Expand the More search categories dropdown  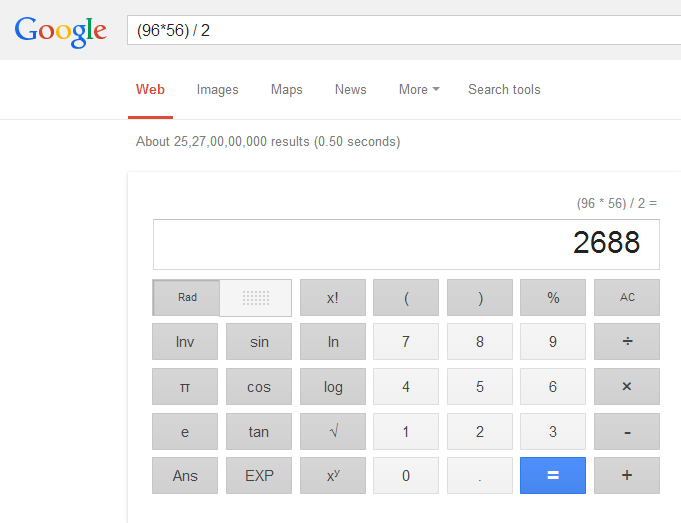pyautogui.click(x=419, y=89)
